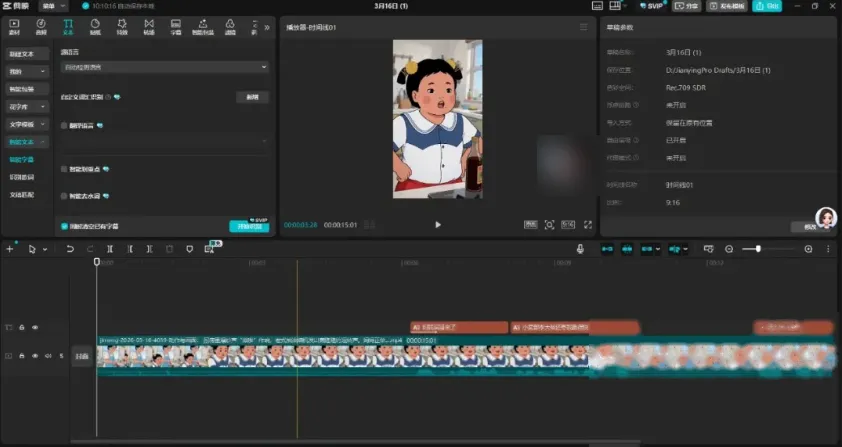The width and height of the screenshot is (842, 447).
Task: Click the focus/scan frame icon in player
Action: click(549, 225)
